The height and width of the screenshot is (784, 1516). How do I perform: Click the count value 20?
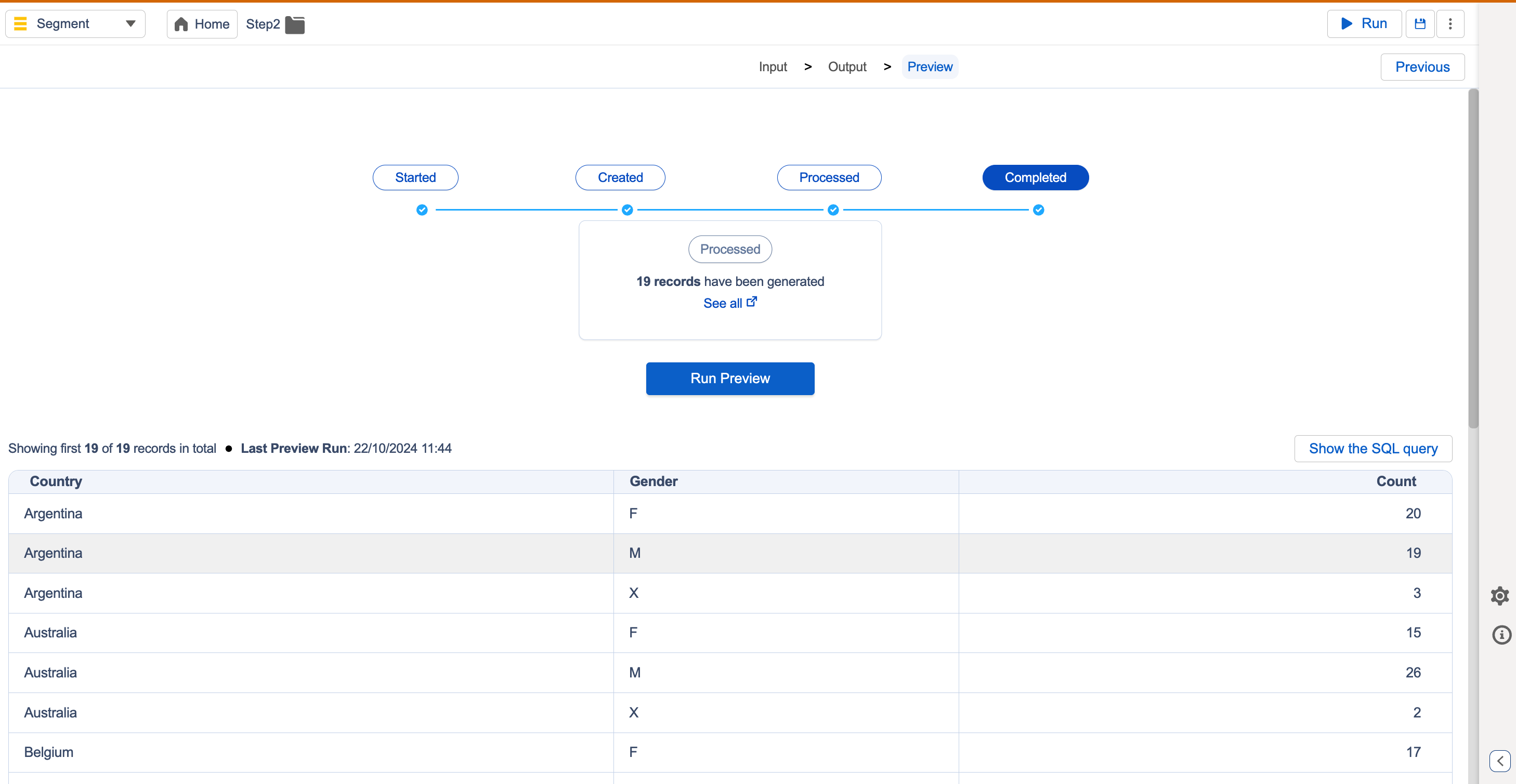coord(1413,513)
